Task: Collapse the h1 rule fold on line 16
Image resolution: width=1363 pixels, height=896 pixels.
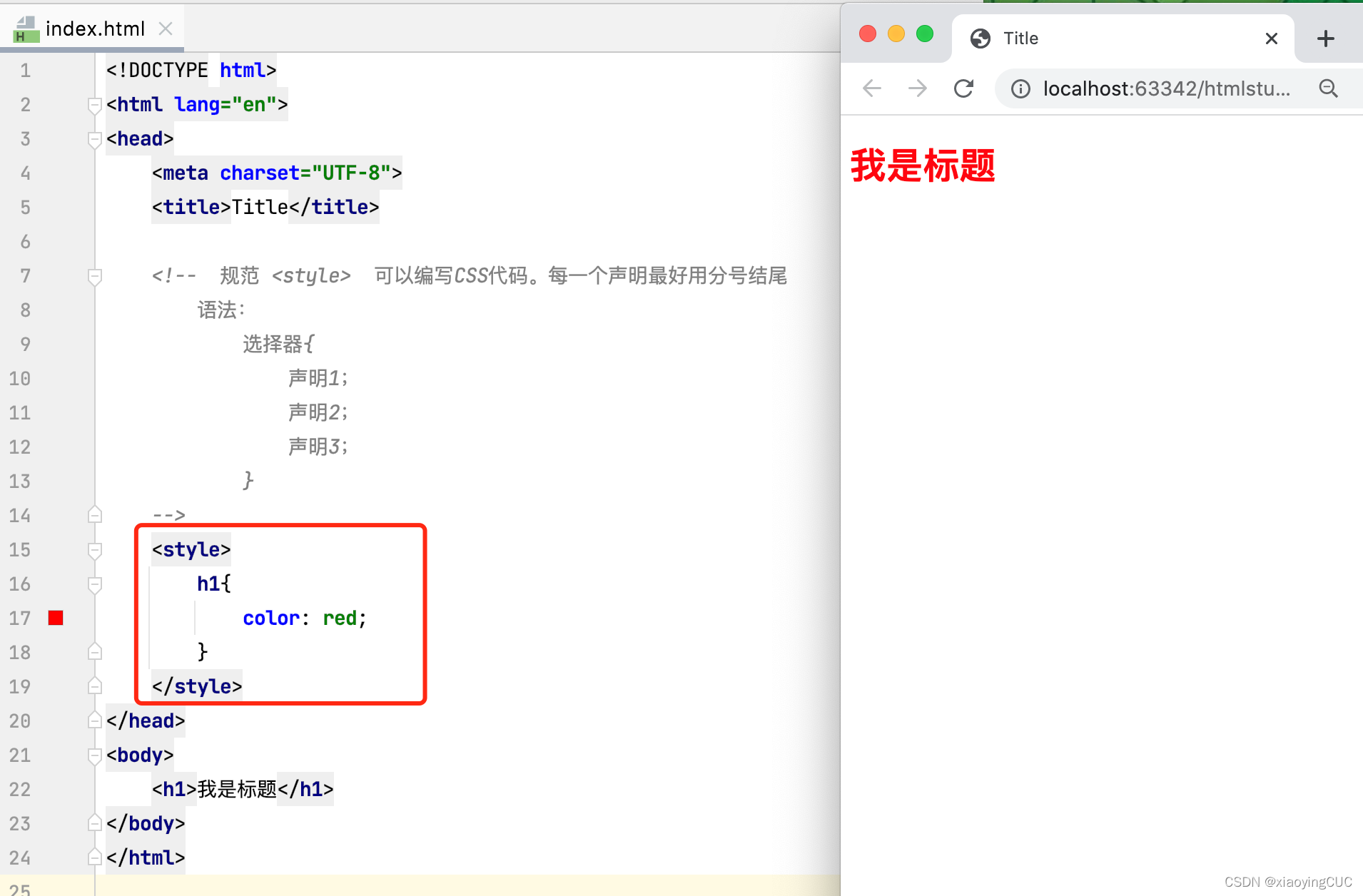Action: 94,584
